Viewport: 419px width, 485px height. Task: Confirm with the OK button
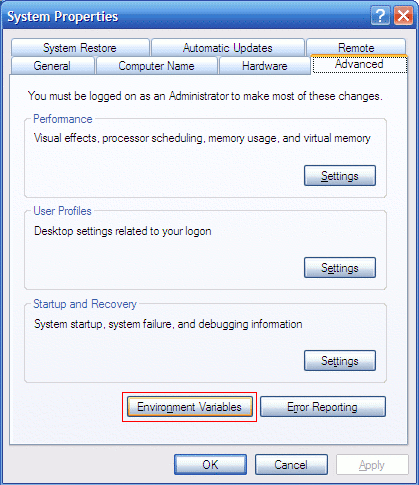[210, 465]
